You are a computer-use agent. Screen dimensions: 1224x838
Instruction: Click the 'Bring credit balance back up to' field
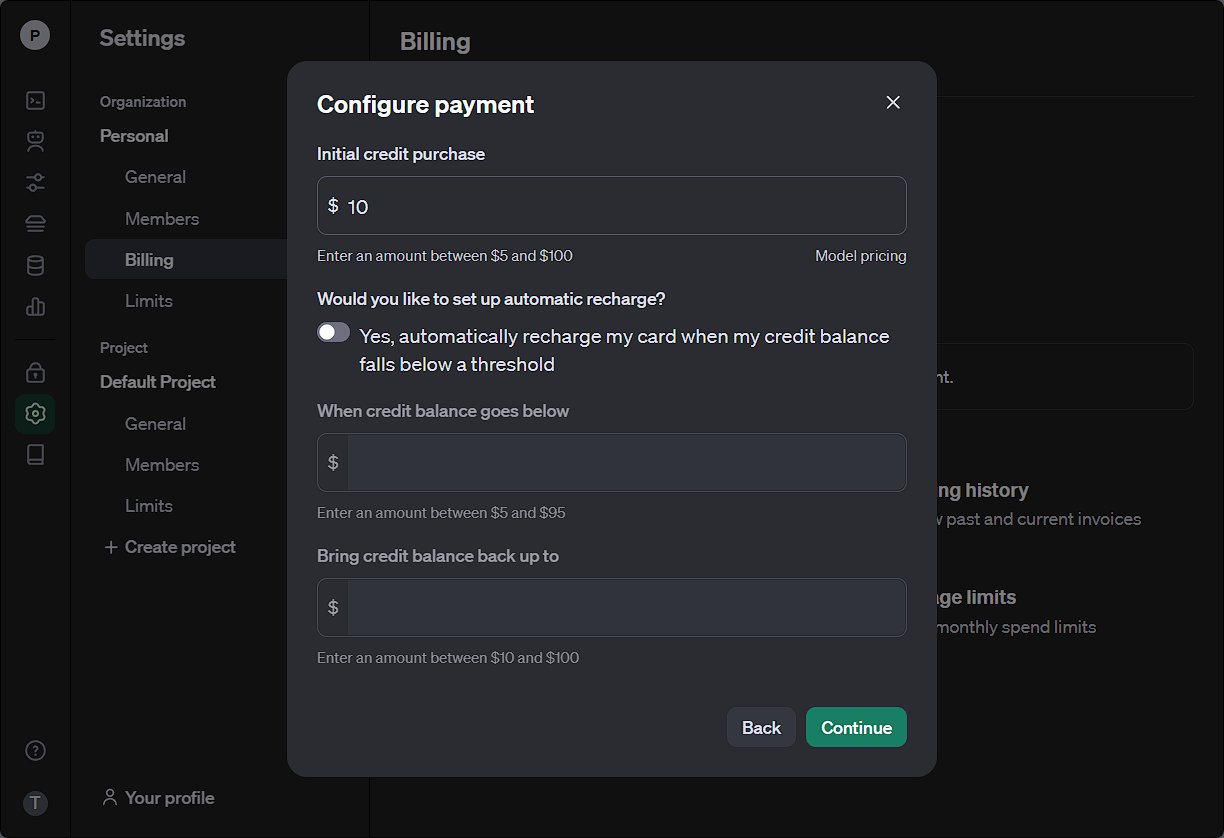(x=625, y=607)
